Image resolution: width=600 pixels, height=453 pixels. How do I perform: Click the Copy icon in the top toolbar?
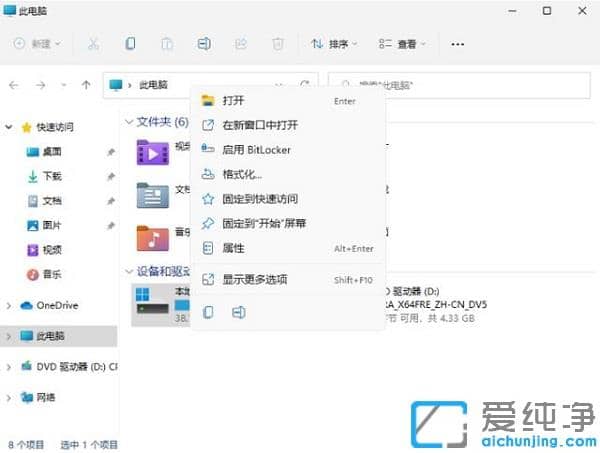point(130,44)
